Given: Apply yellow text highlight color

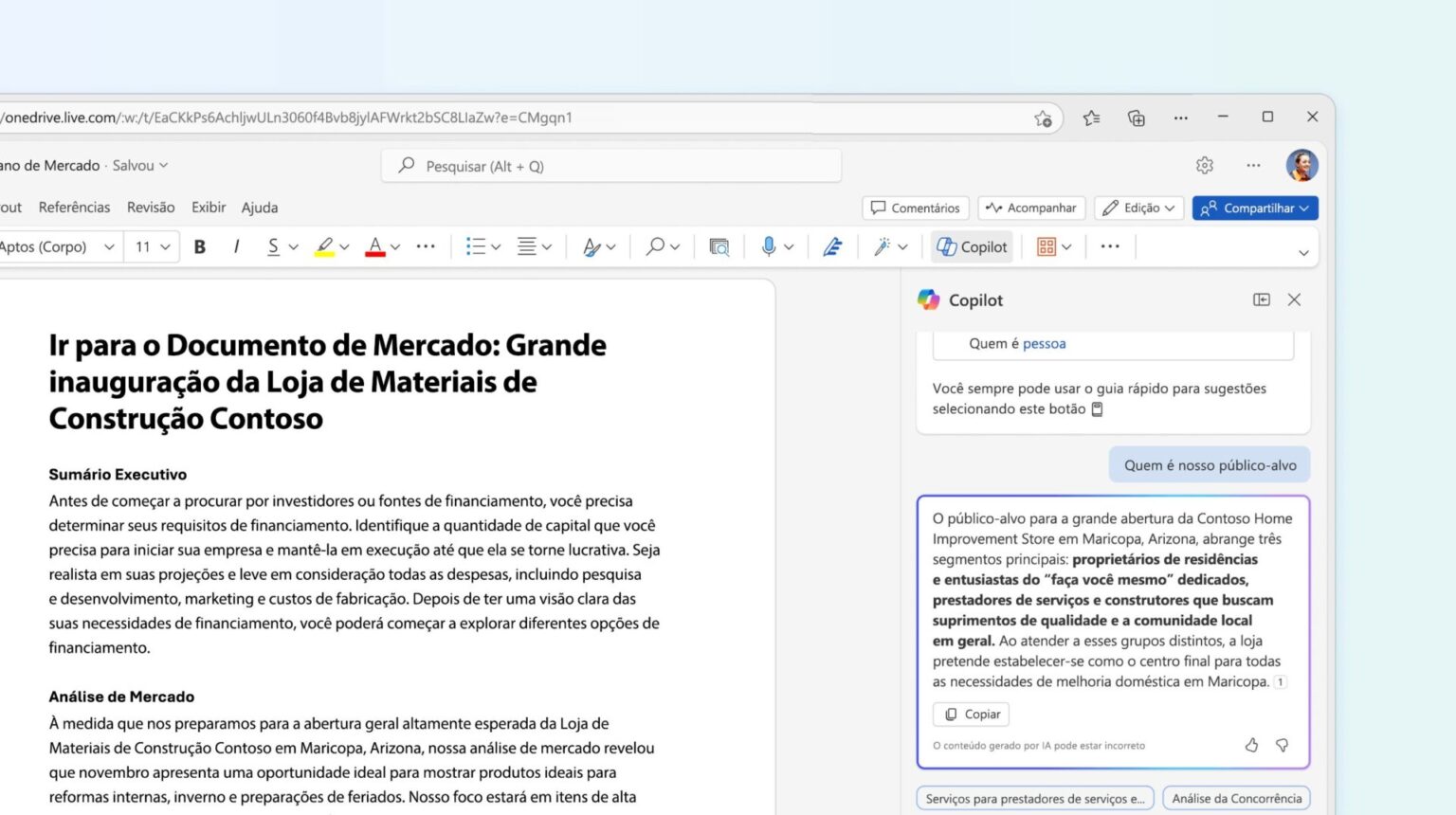Looking at the screenshot, I should [324, 246].
